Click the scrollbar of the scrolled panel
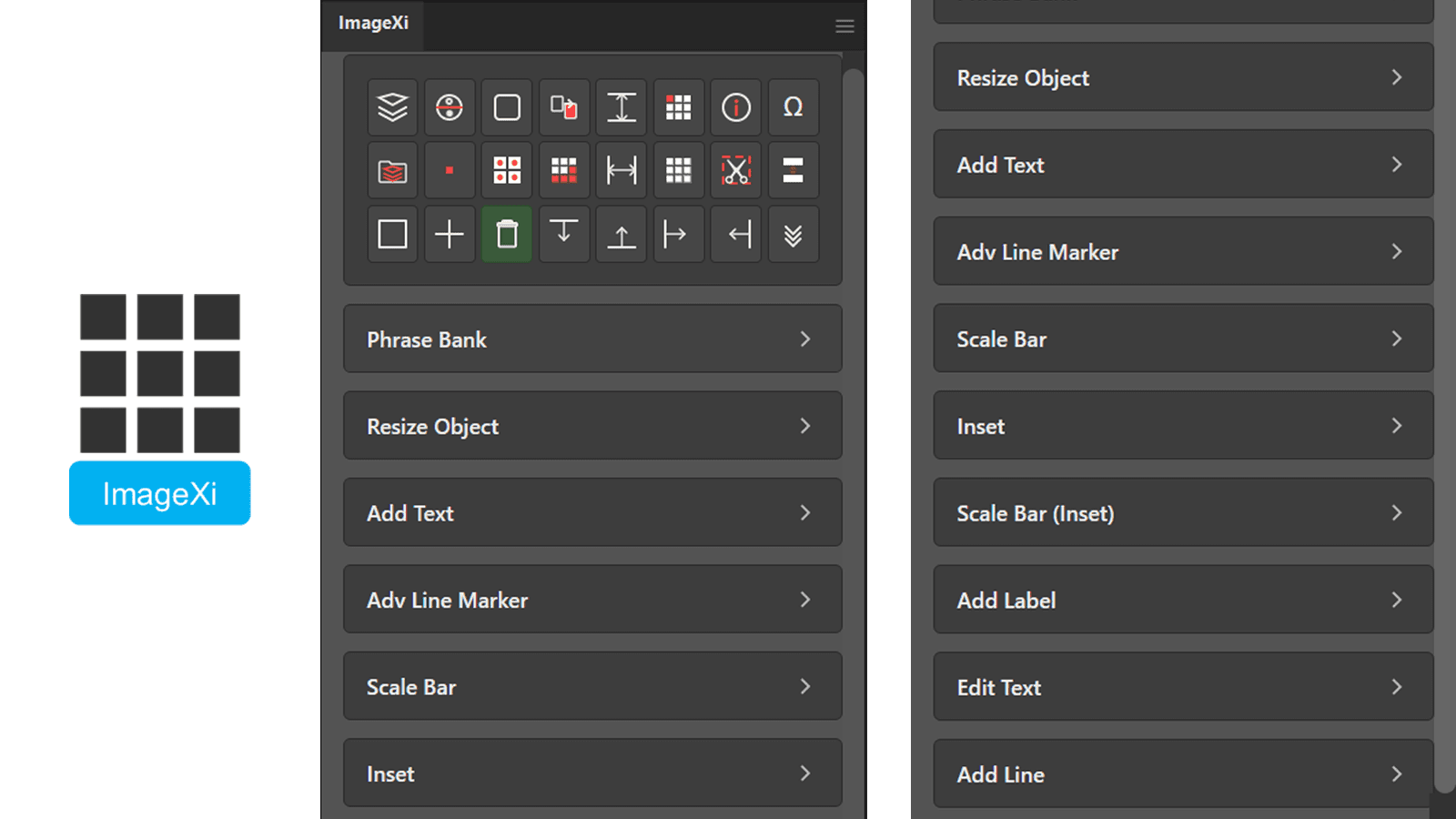This screenshot has width=1456, height=819. (1444, 396)
